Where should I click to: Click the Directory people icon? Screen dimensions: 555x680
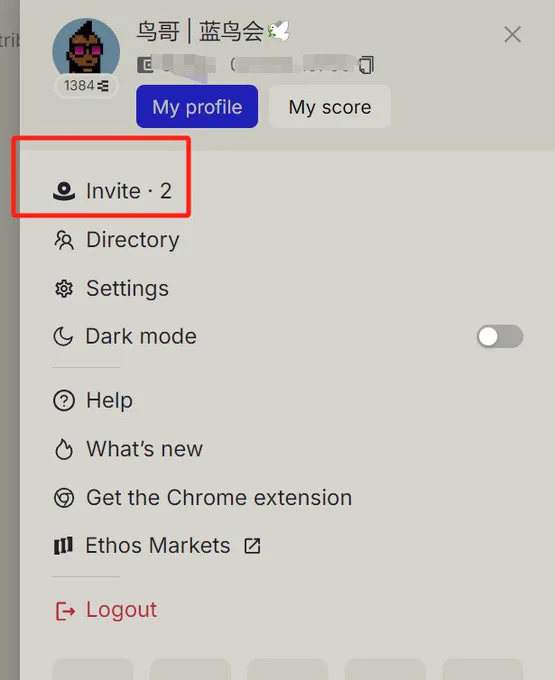64,240
